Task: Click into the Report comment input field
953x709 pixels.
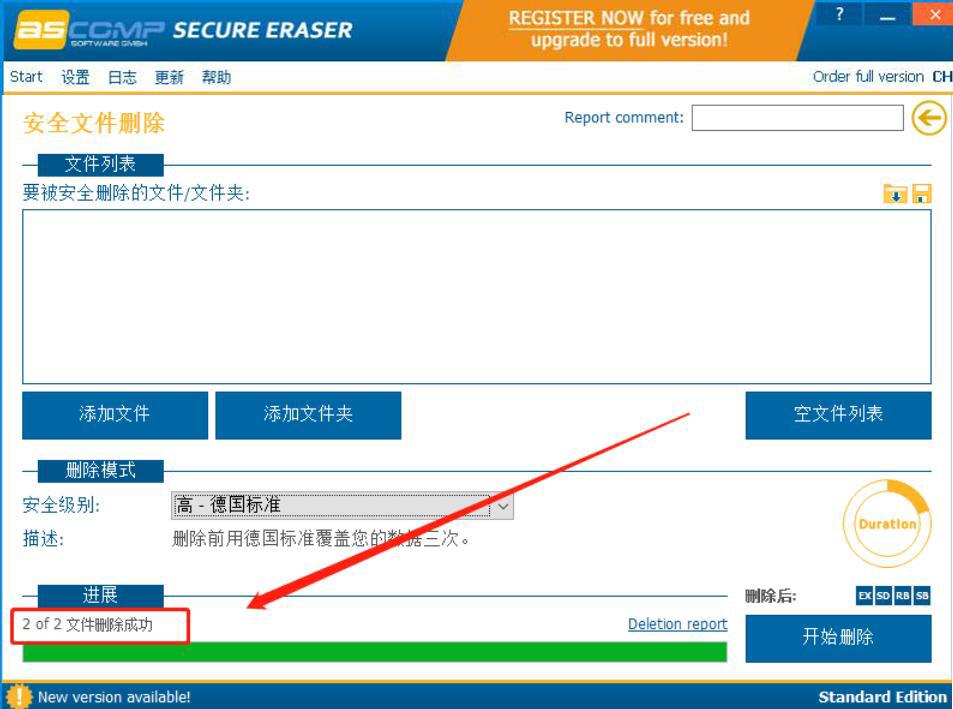Action: coord(797,118)
